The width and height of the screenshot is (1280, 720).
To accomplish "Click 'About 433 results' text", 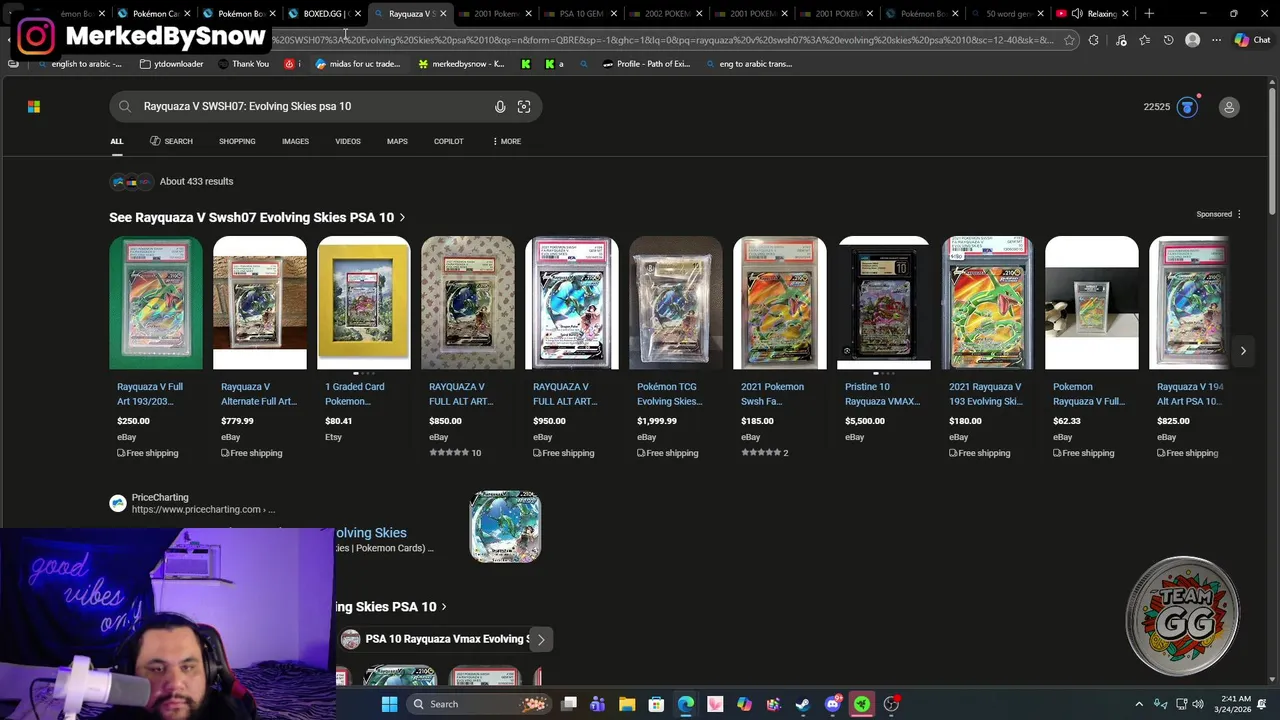I will pos(196,181).
